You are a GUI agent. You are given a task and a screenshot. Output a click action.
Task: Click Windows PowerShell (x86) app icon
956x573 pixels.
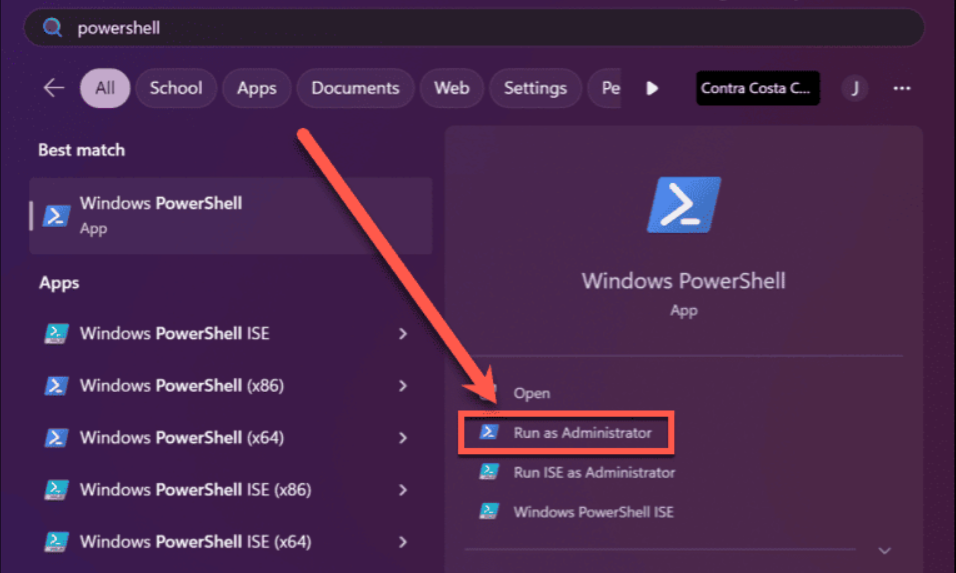pyautogui.click(x=56, y=386)
